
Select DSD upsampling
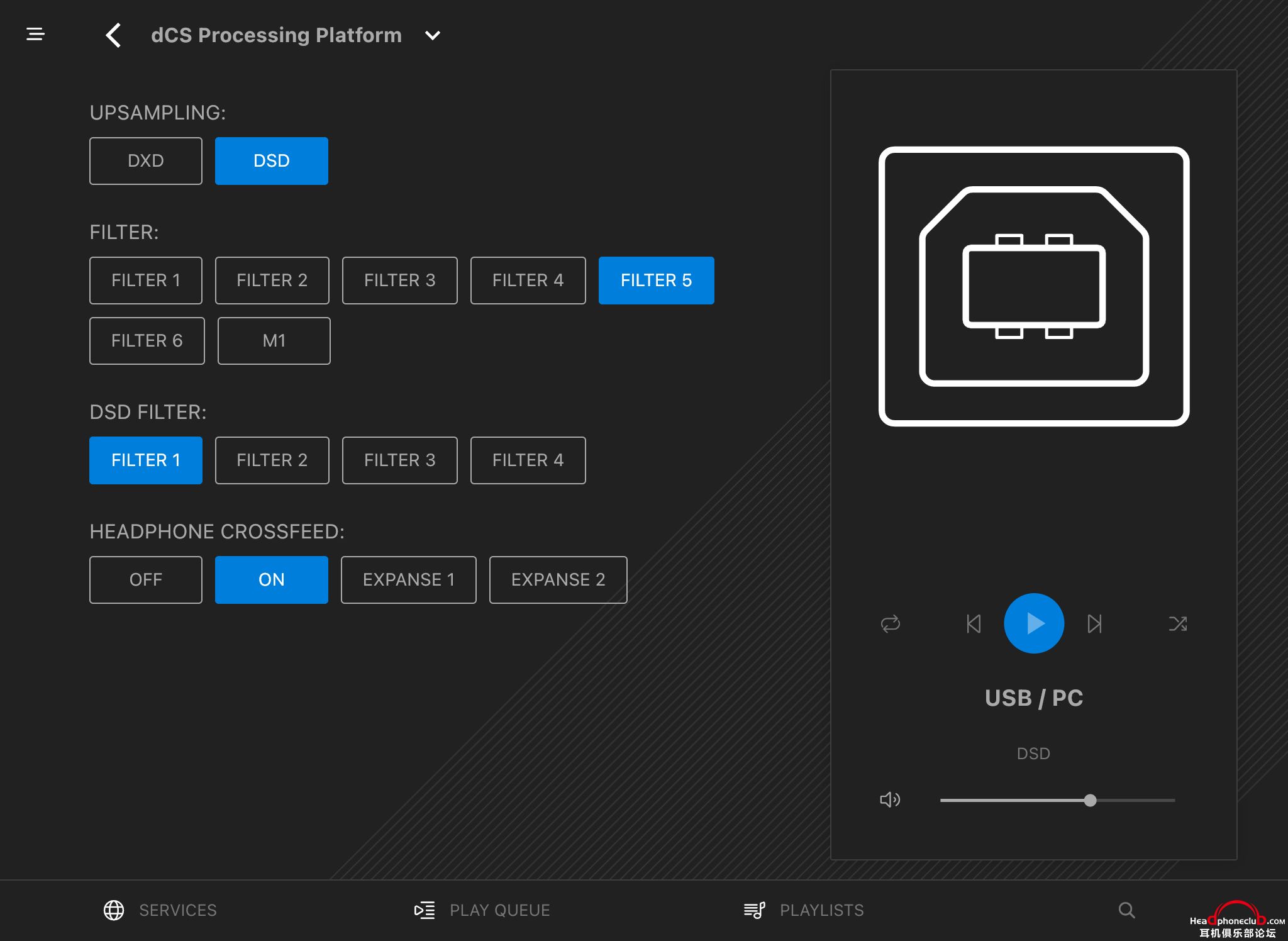click(272, 161)
